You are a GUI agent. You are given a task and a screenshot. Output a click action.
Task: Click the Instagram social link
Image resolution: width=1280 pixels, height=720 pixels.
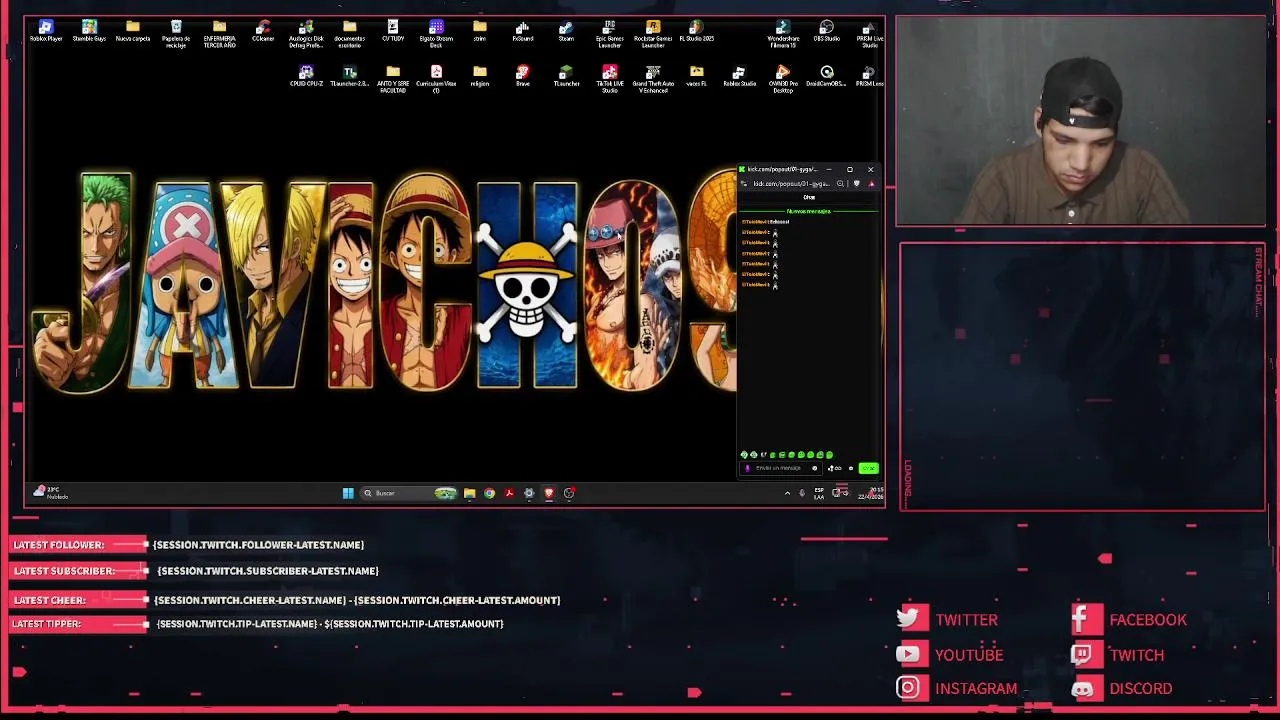[956, 688]
